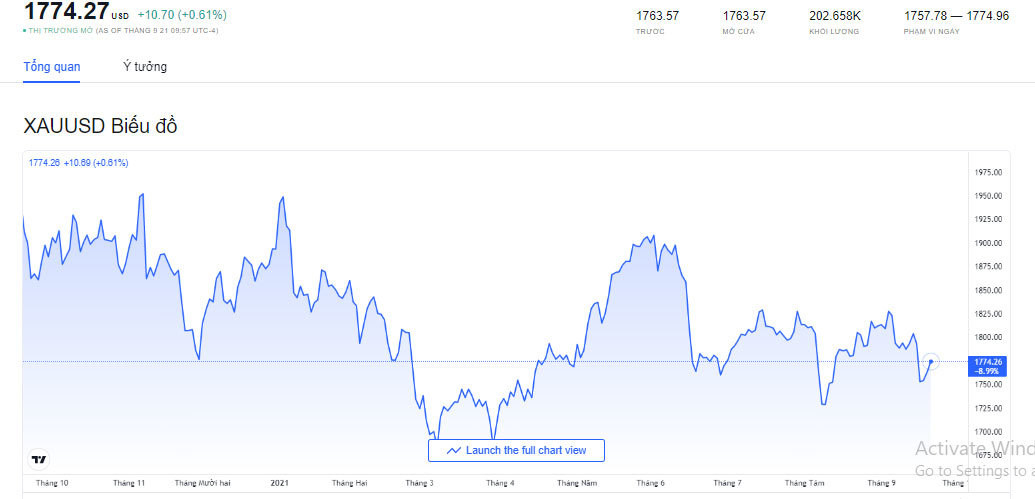The width and height of the screenshot is (1035, 499).
Task: Click the current price dot on the chart line
Action: coord(931,361)
